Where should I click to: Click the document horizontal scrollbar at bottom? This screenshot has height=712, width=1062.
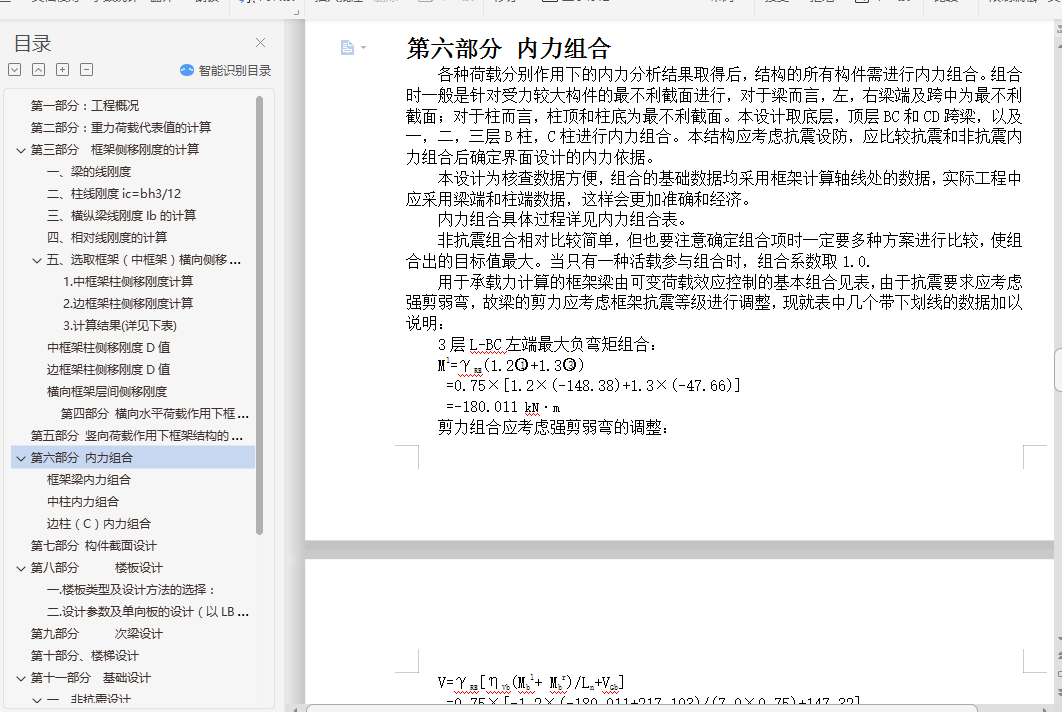pyautogui.click(x=643, y=708)
